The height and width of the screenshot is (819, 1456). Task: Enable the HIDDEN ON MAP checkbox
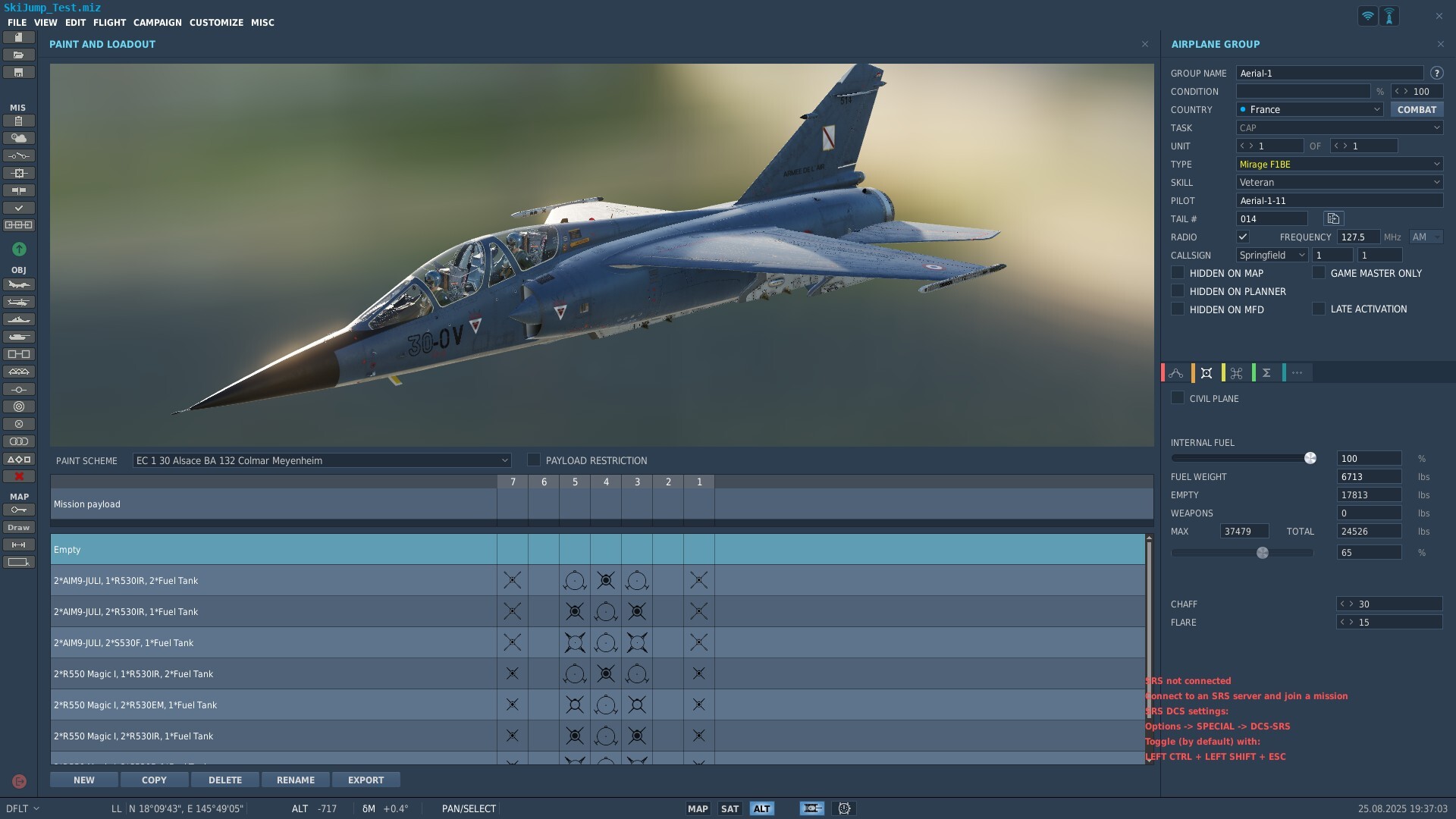coord(1178,272)
